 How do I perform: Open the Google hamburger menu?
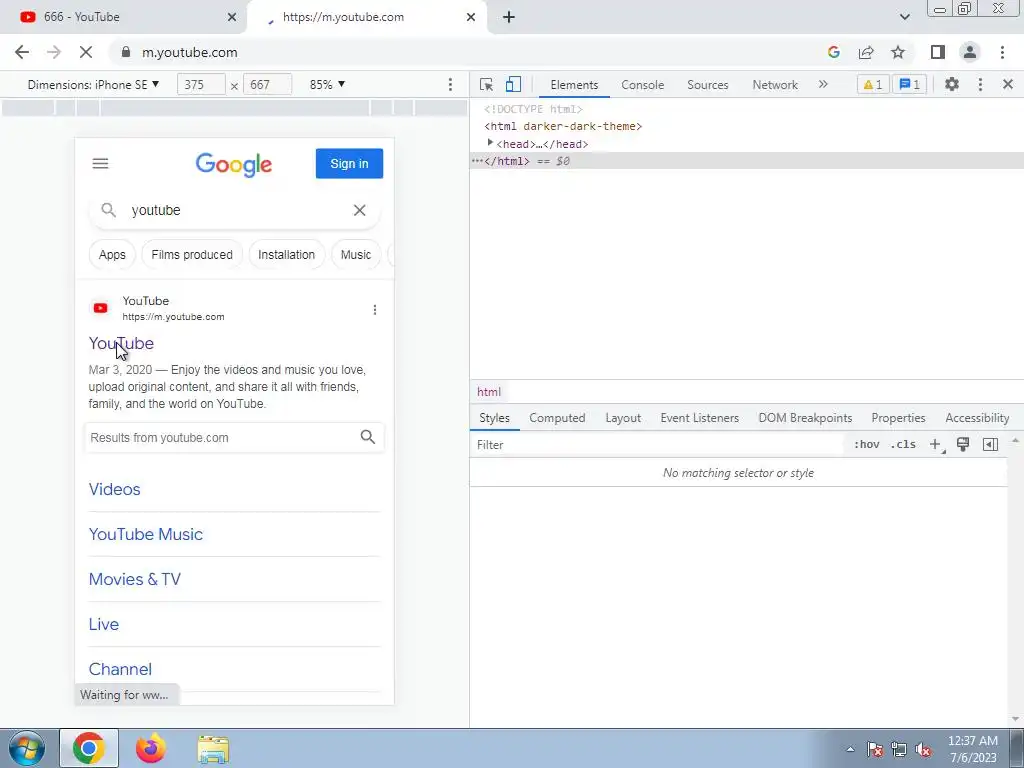click(x=100, y=163)
